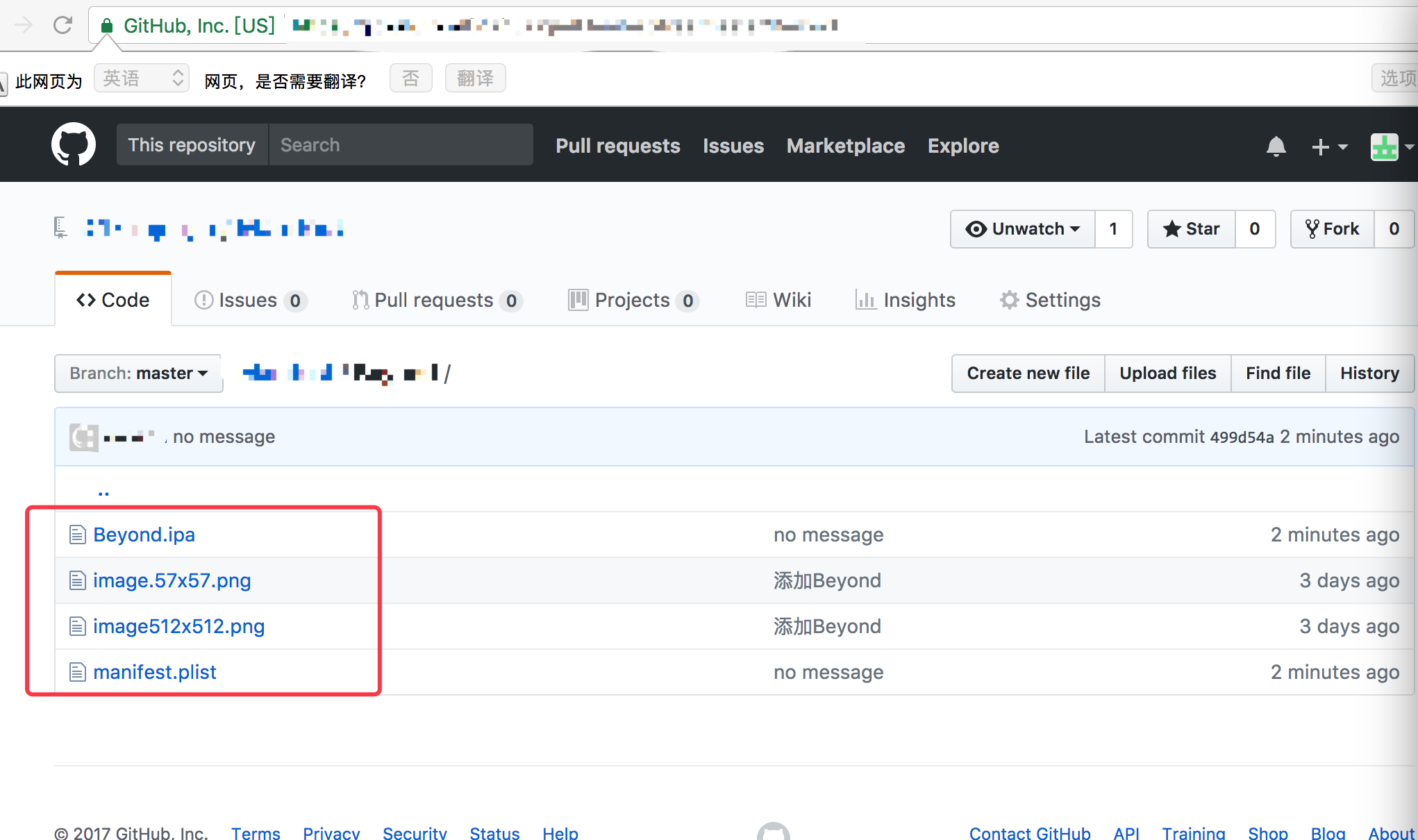Expand the Branch: master dropdown
The image size is (1418, 840).
[139, 373]
